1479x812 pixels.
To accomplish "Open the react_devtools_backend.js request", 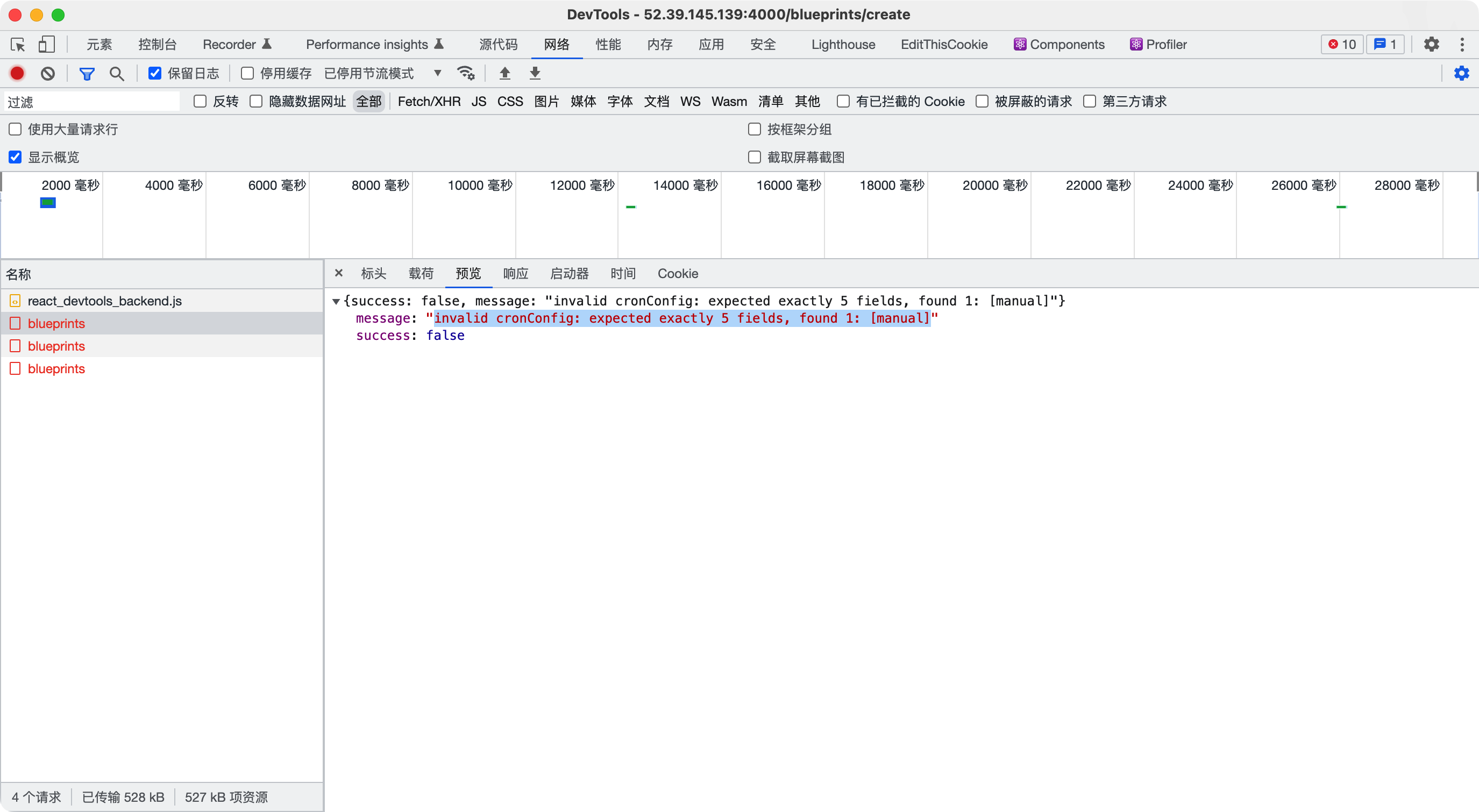I will [x=105, y=301].
